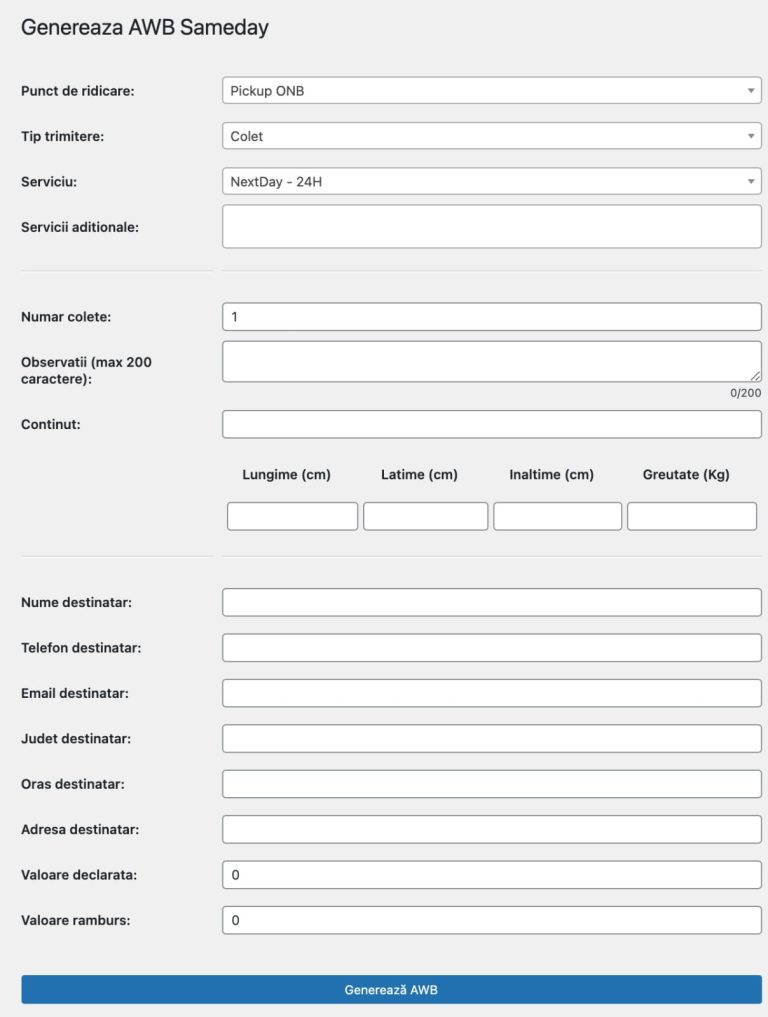Click the Oras destinatar field
768x1017 pixels.
[490, 783]
